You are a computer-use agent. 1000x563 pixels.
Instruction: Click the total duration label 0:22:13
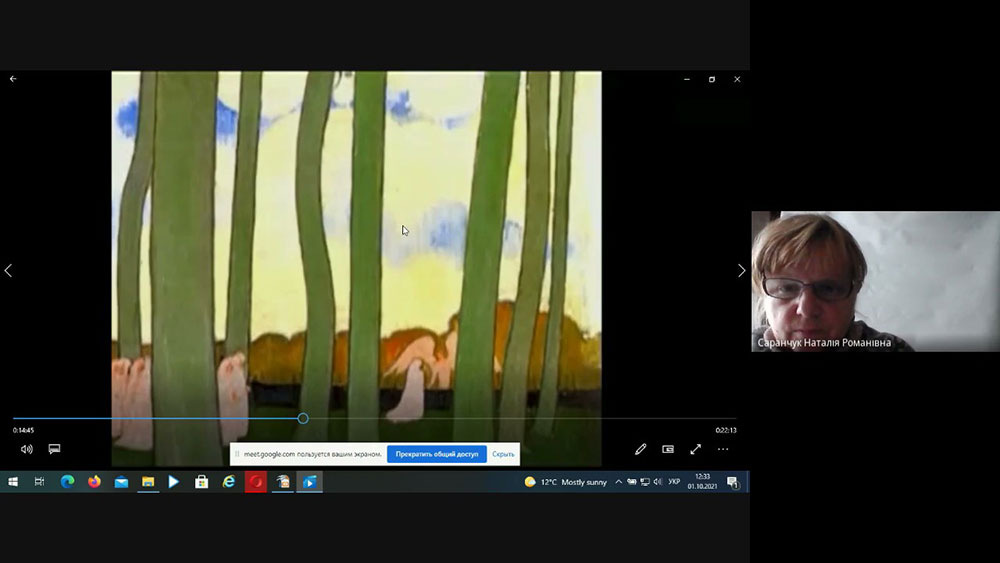[x=726, y=430]
